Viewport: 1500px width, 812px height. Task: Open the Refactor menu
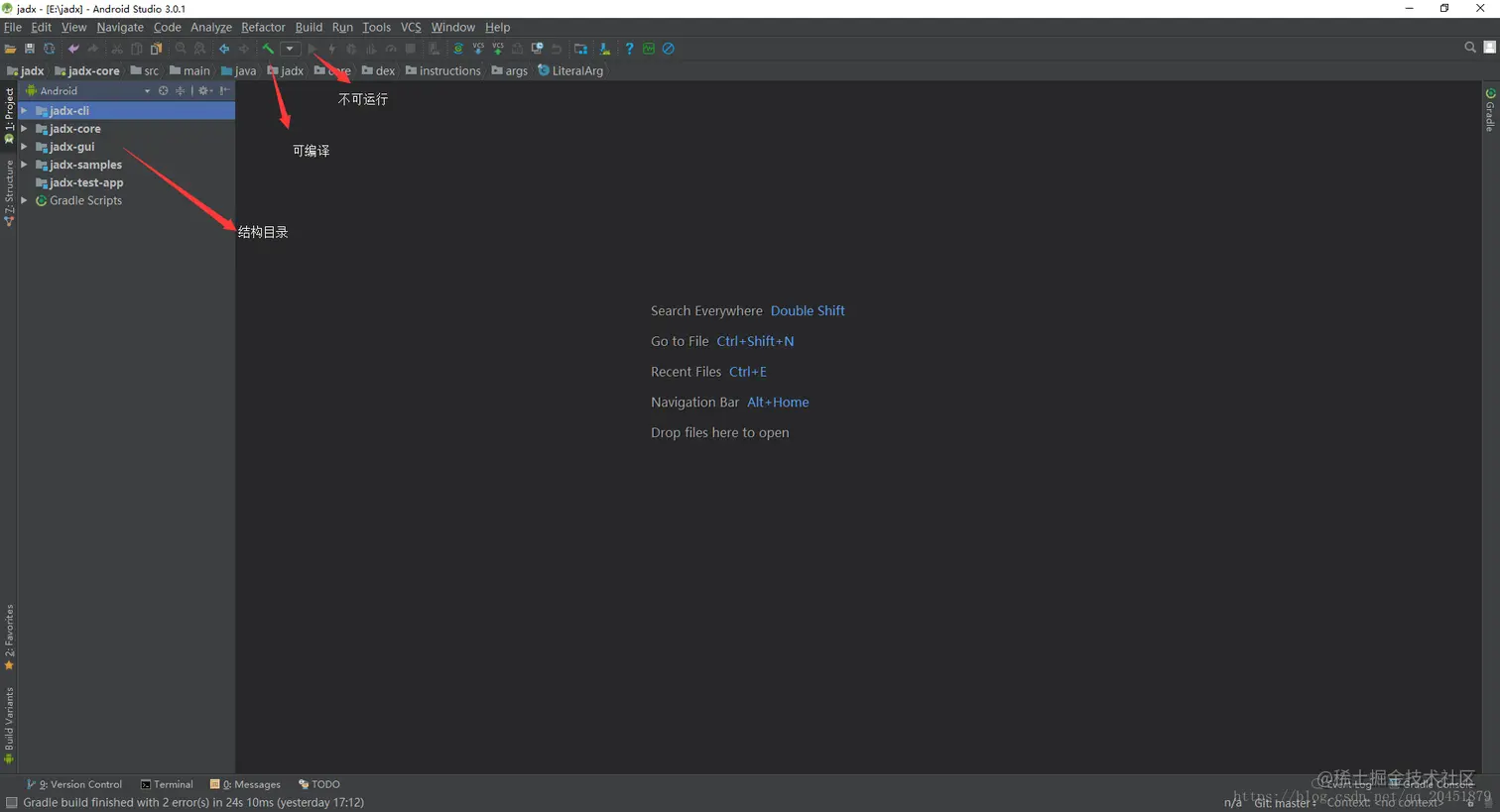click(263, 27)
